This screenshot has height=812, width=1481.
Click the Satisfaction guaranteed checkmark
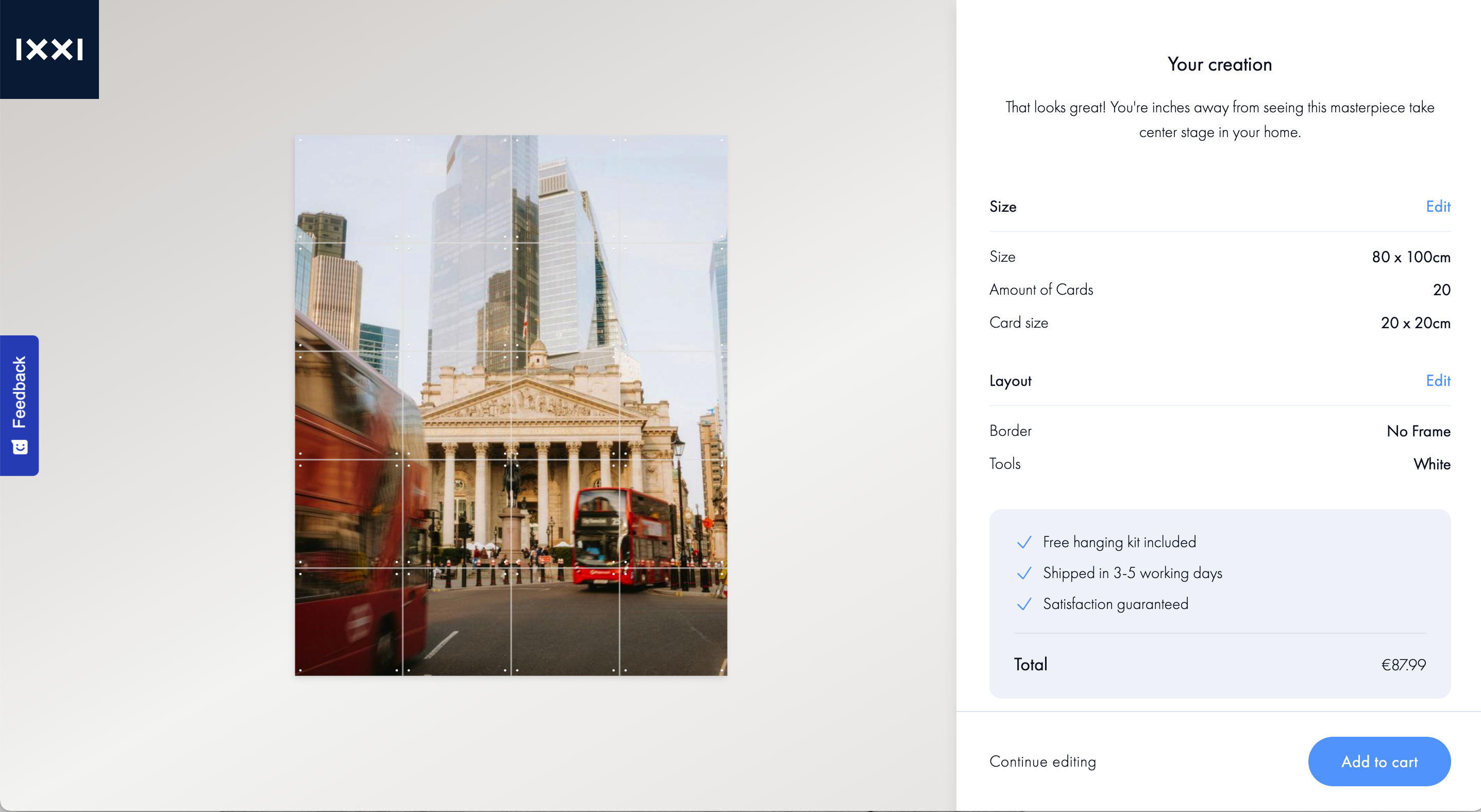coord(1024,604)
